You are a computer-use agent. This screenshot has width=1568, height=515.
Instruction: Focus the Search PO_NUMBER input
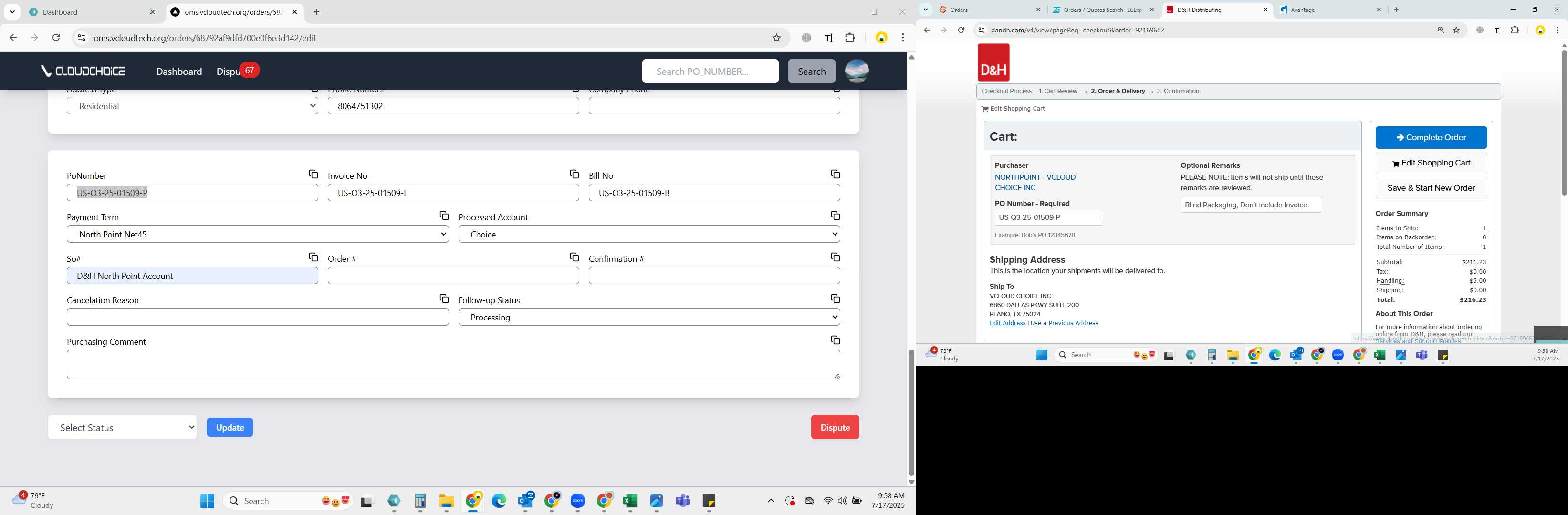tap(710, 71)
